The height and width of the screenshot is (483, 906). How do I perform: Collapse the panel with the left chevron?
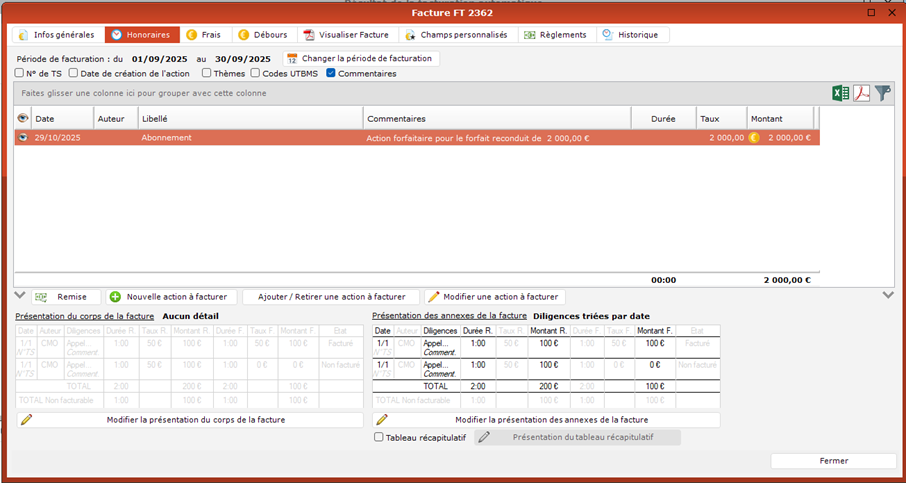(x=20, y=296)
